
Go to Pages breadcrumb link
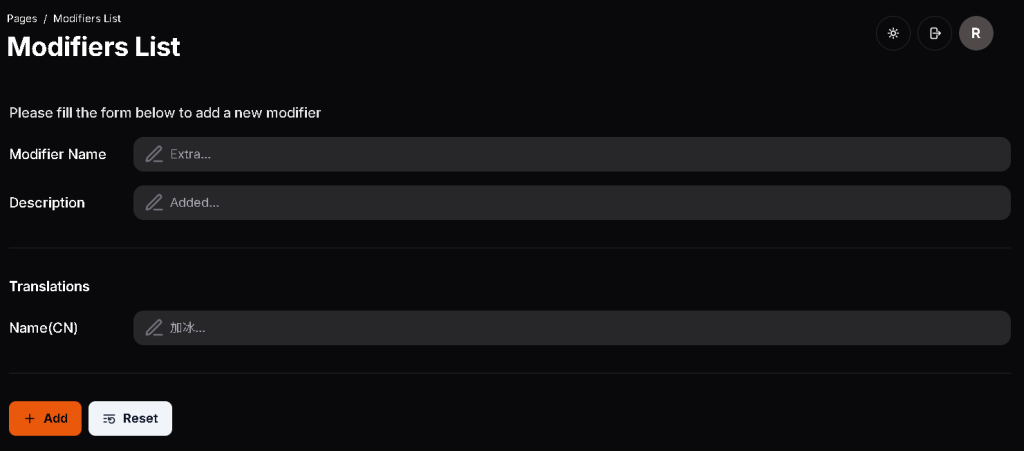click(22, 18)
